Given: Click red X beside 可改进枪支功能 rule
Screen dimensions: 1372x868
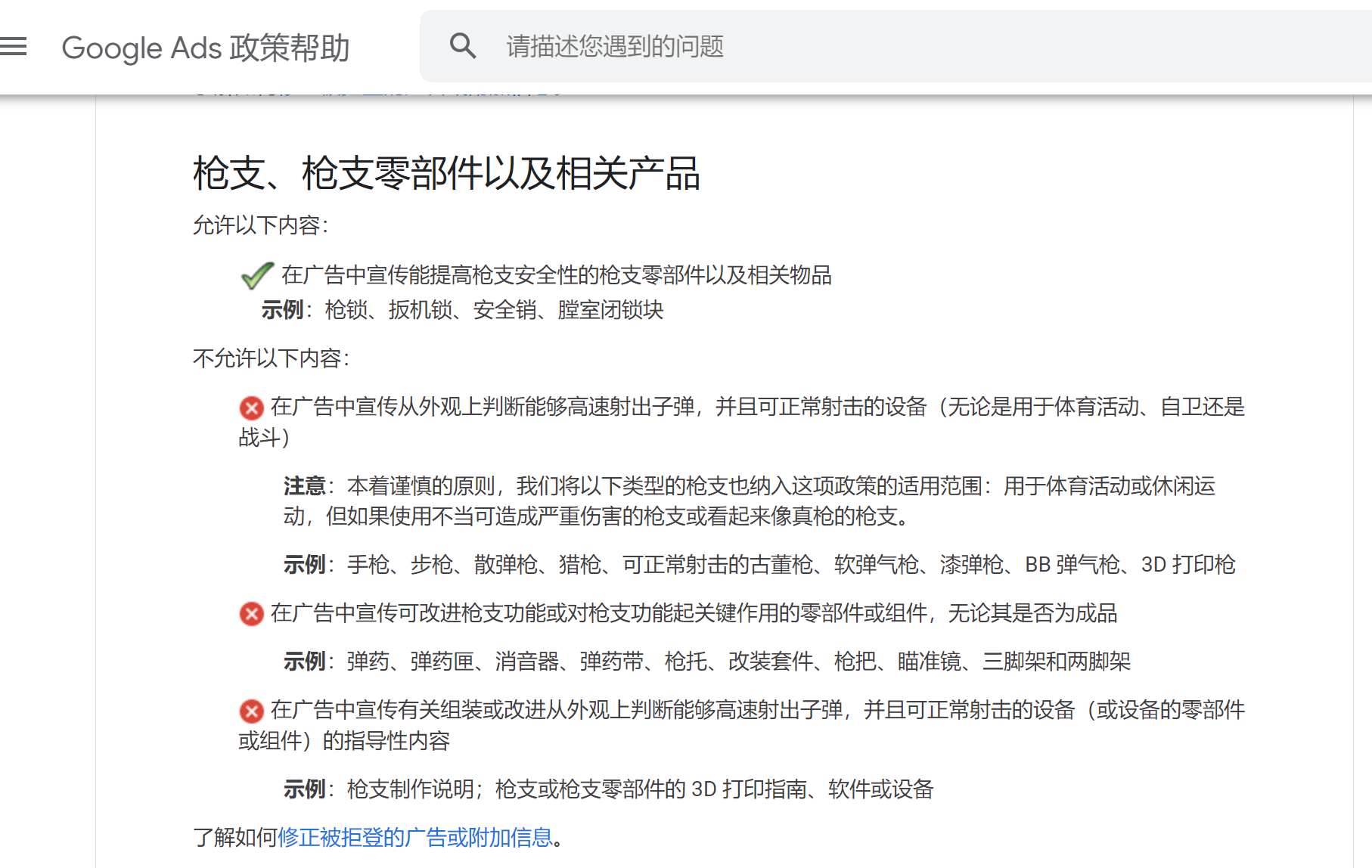Looking at the screenshot, I should coord(251,614).
